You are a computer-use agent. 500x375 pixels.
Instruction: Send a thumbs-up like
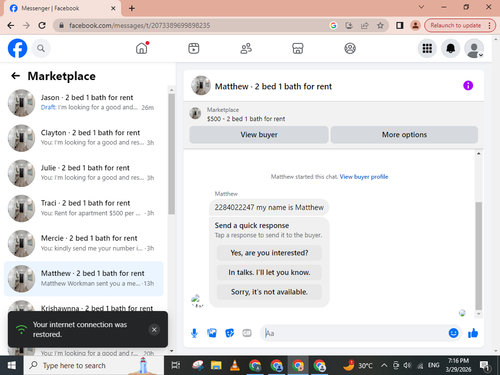(473, 333)
